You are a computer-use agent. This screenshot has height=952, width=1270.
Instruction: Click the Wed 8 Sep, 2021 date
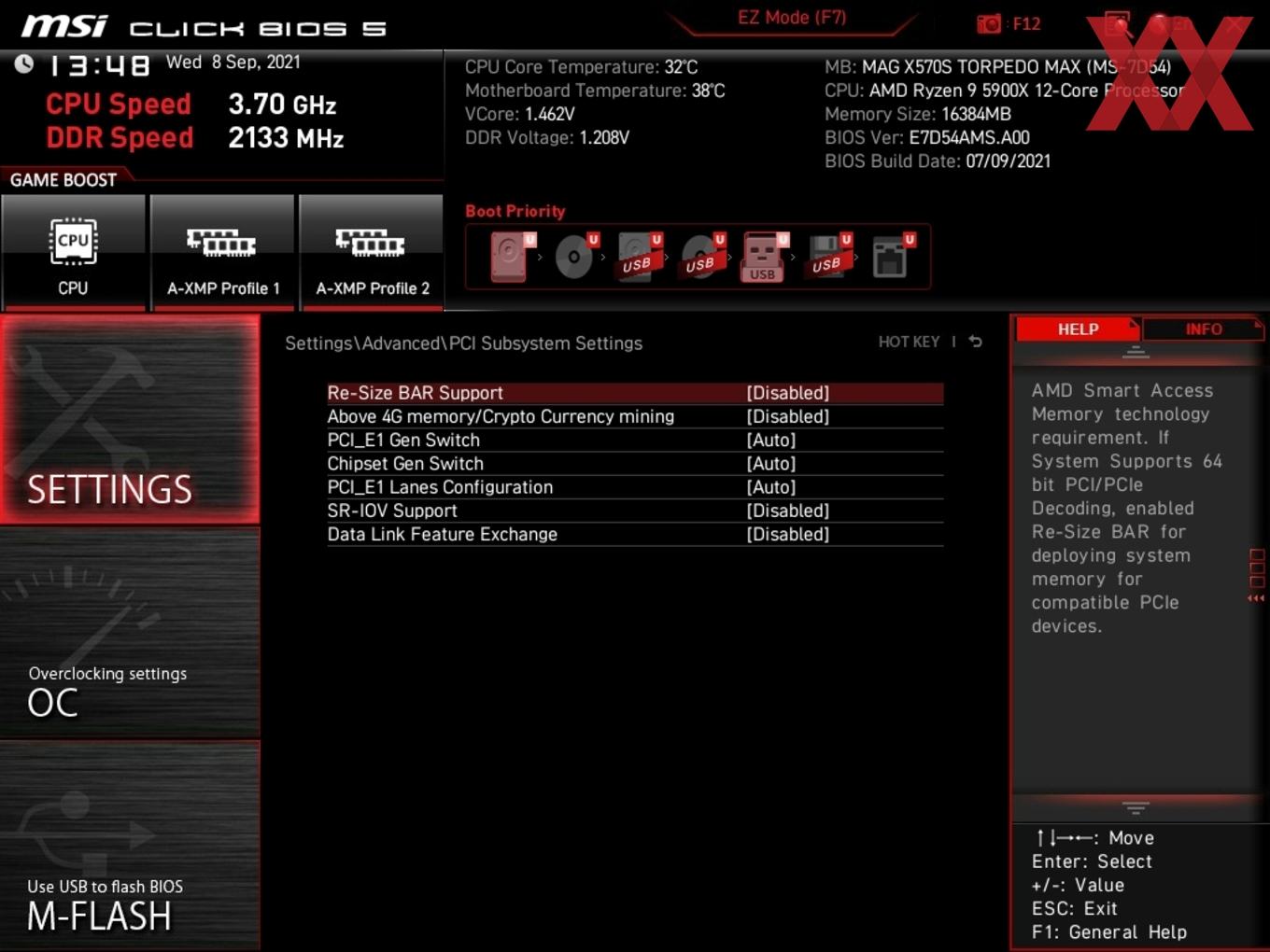pos(233,62)
